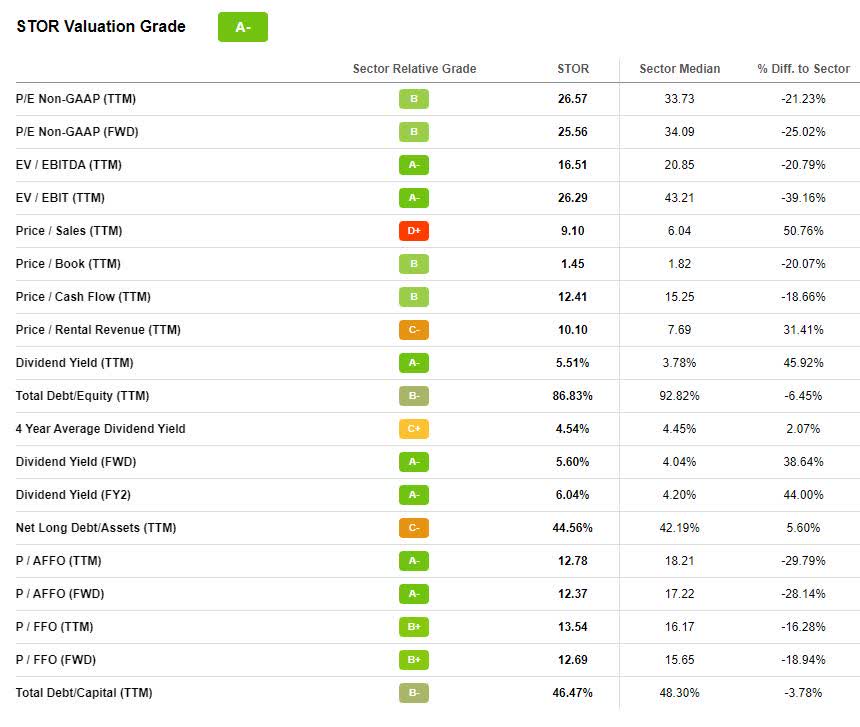Image resolution: width=860 pixels, height=727 pixels.
Task: Click the overall A- valuation grade badge
Action: coord(243,27)
